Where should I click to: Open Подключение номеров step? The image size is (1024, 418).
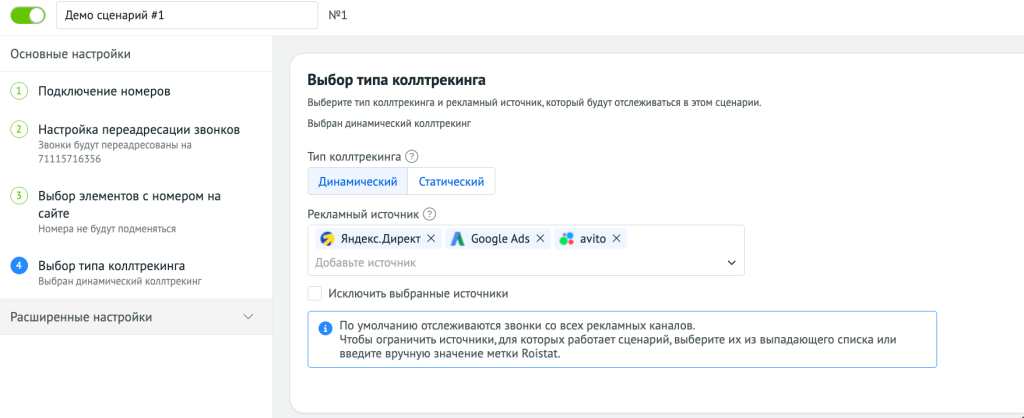[x=104, y=91]
